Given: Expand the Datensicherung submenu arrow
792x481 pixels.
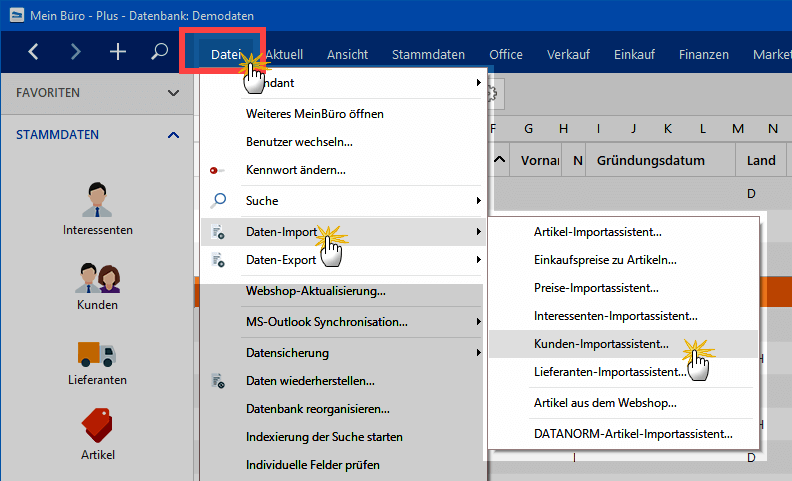Looking at the screenshot, I should (478, 353).
